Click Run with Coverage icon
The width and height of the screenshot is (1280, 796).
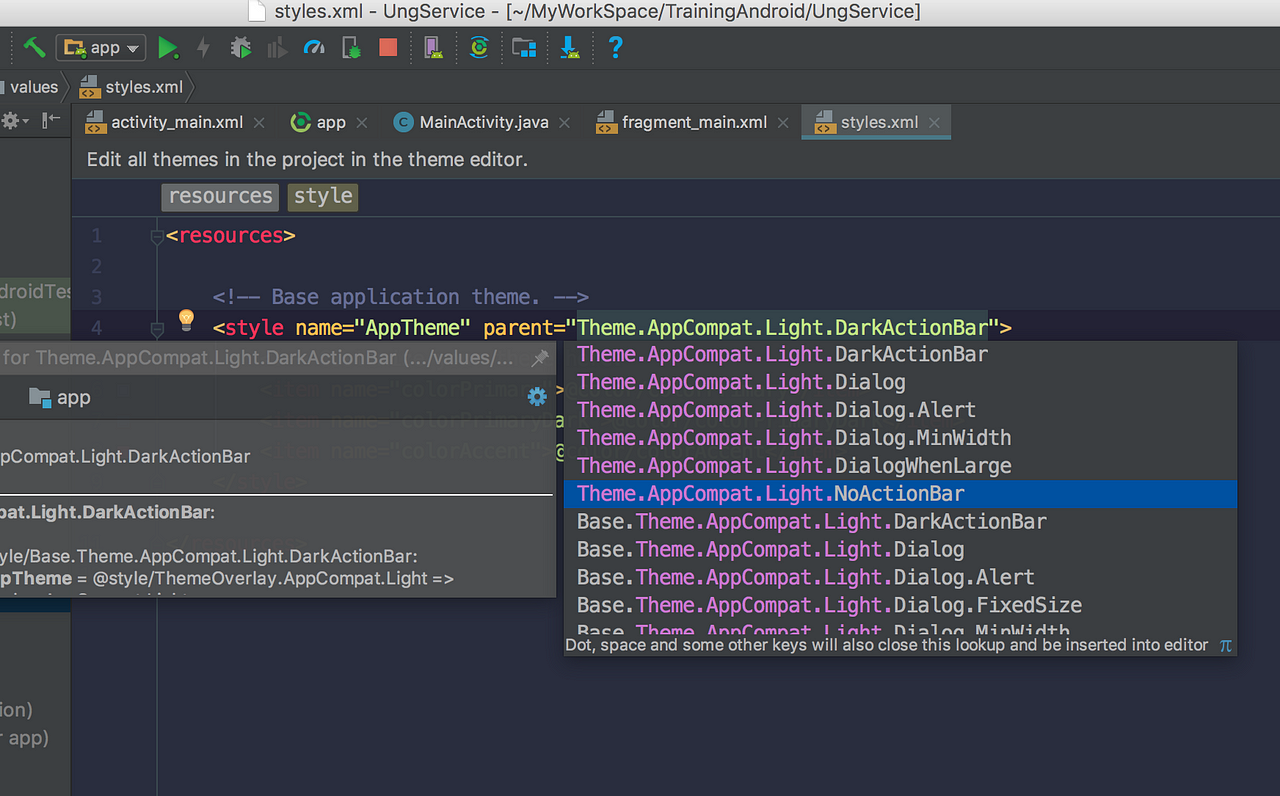pos(277,47)
